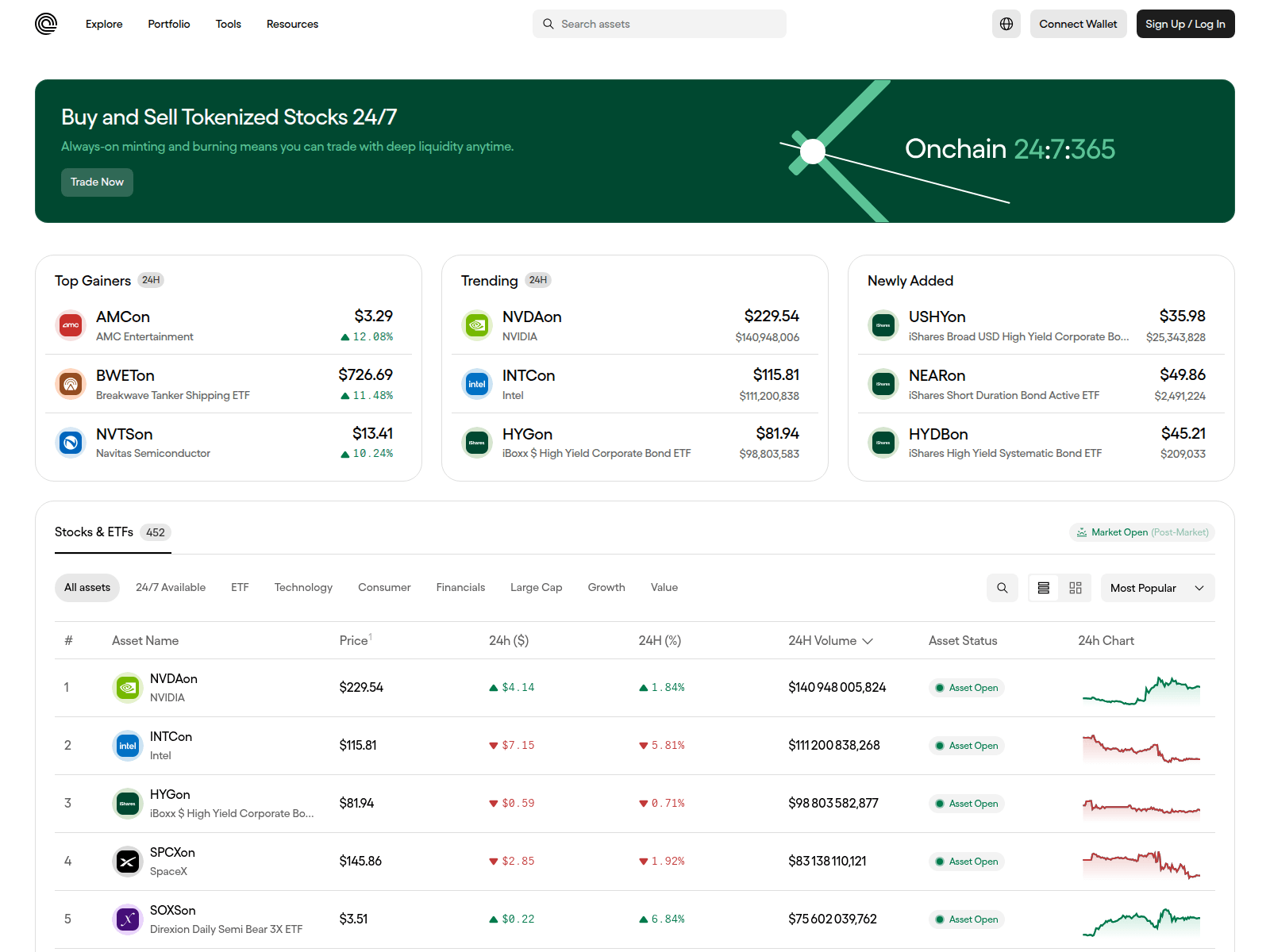Select the All assets filter
The height and width of the screenshot is (952, 1270).
87,588
